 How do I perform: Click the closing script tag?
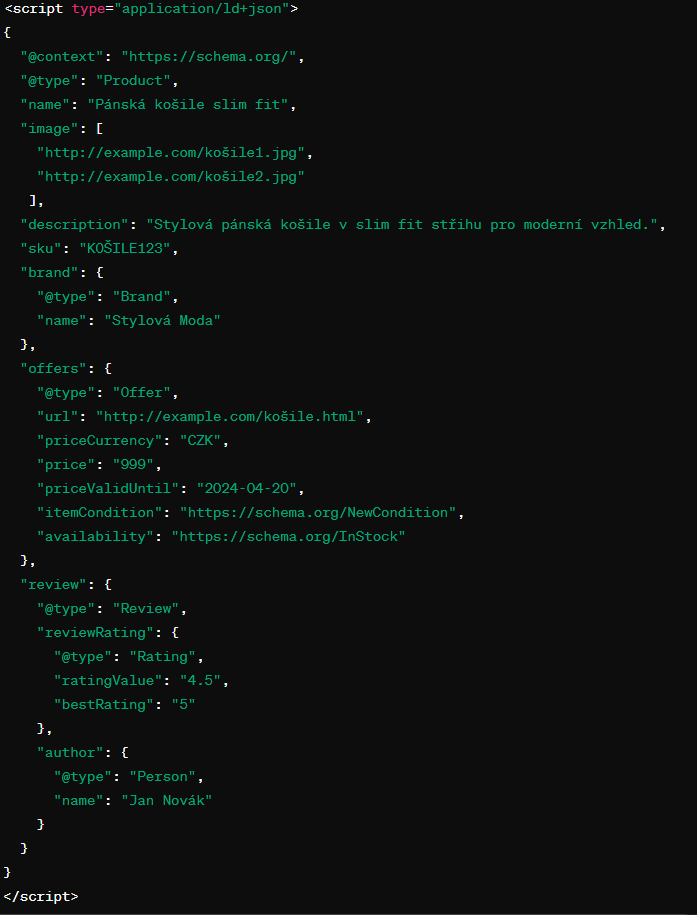point(41,896)
